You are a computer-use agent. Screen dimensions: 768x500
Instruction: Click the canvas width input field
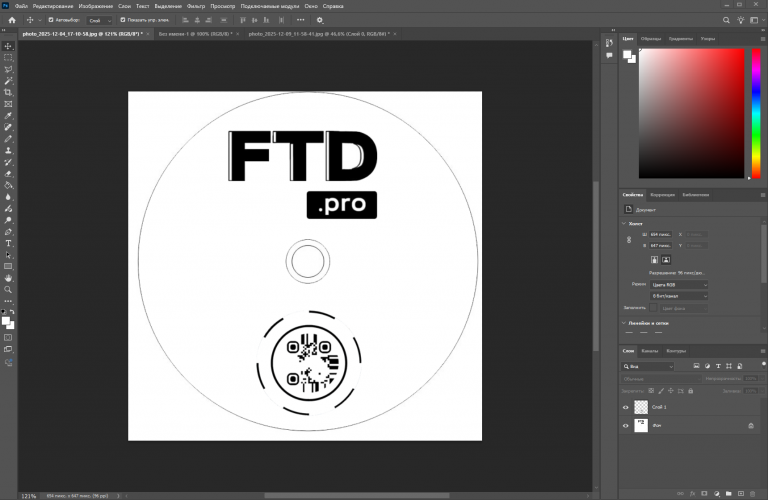(x=661, y=235)
